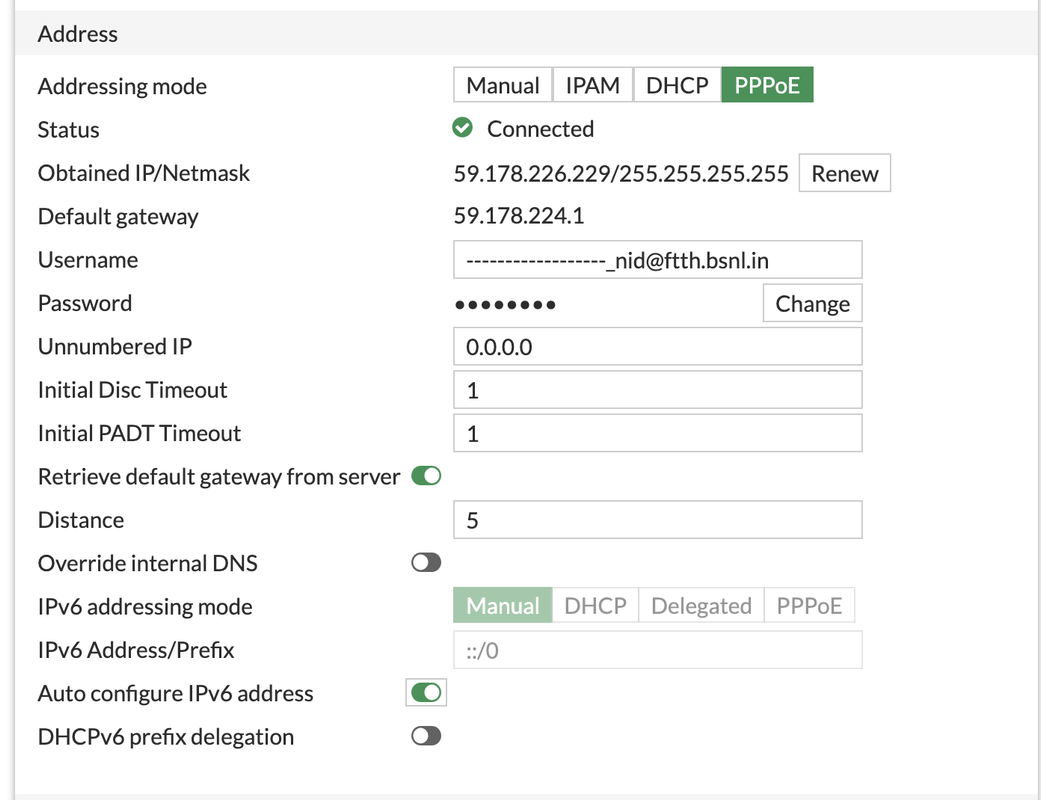This screenshot has width=1041, height=800.
Task: Choose DHCP addressing mode
Action: 677,86
